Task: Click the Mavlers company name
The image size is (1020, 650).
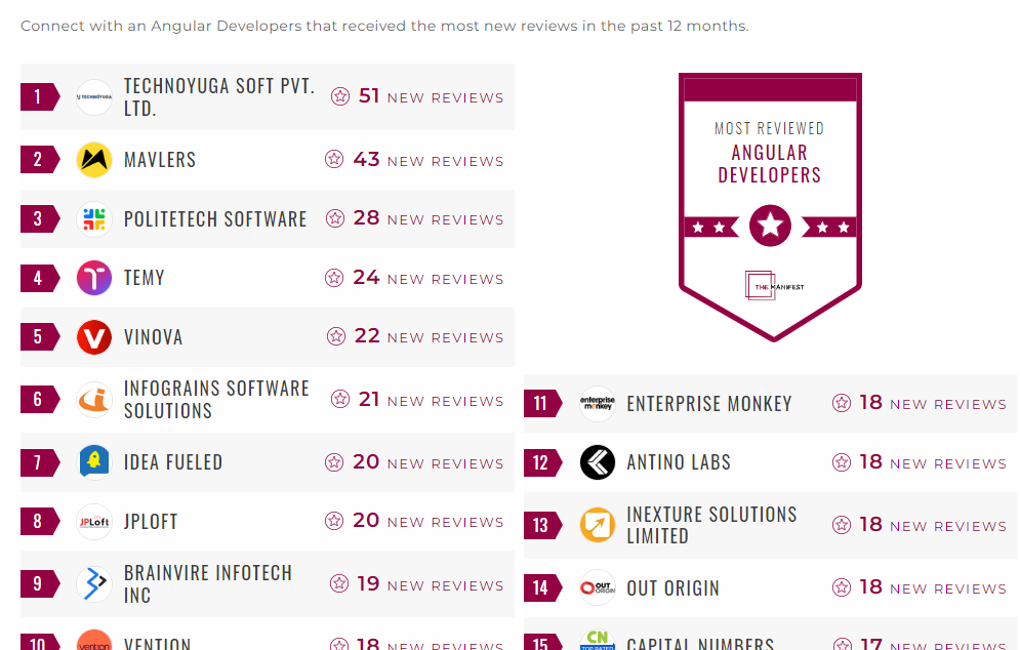Action: pos(160,160)
